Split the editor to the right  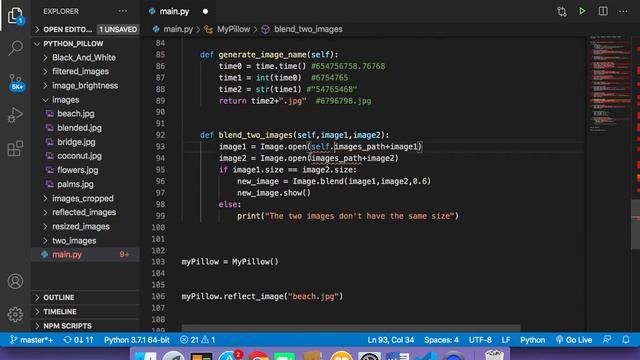click(x=603, y=11)
